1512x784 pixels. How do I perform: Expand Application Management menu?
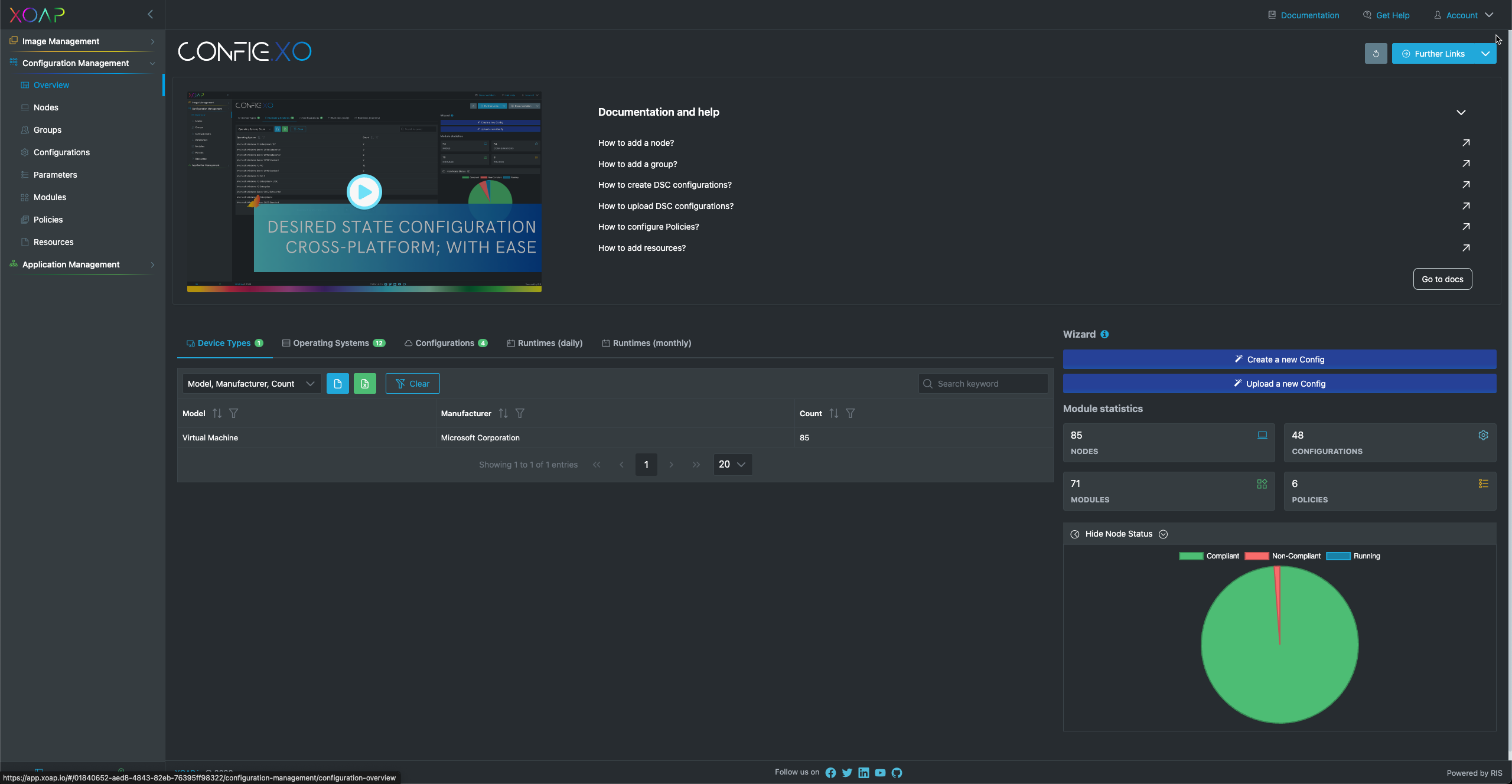point(83,264)
